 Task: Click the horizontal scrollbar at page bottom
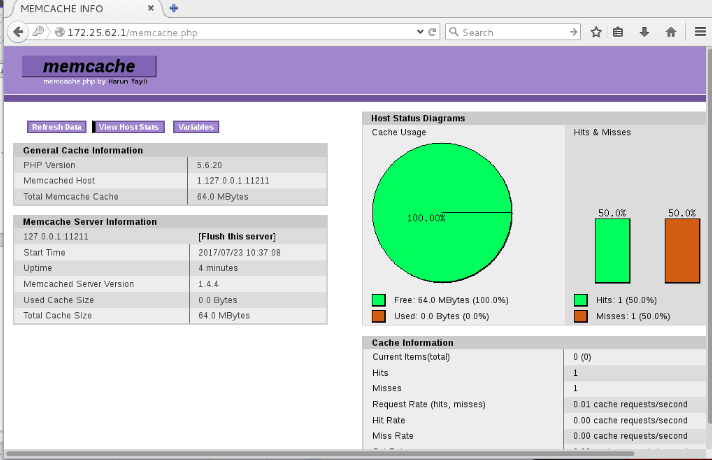pyautogui.click(x=320, y=453)
